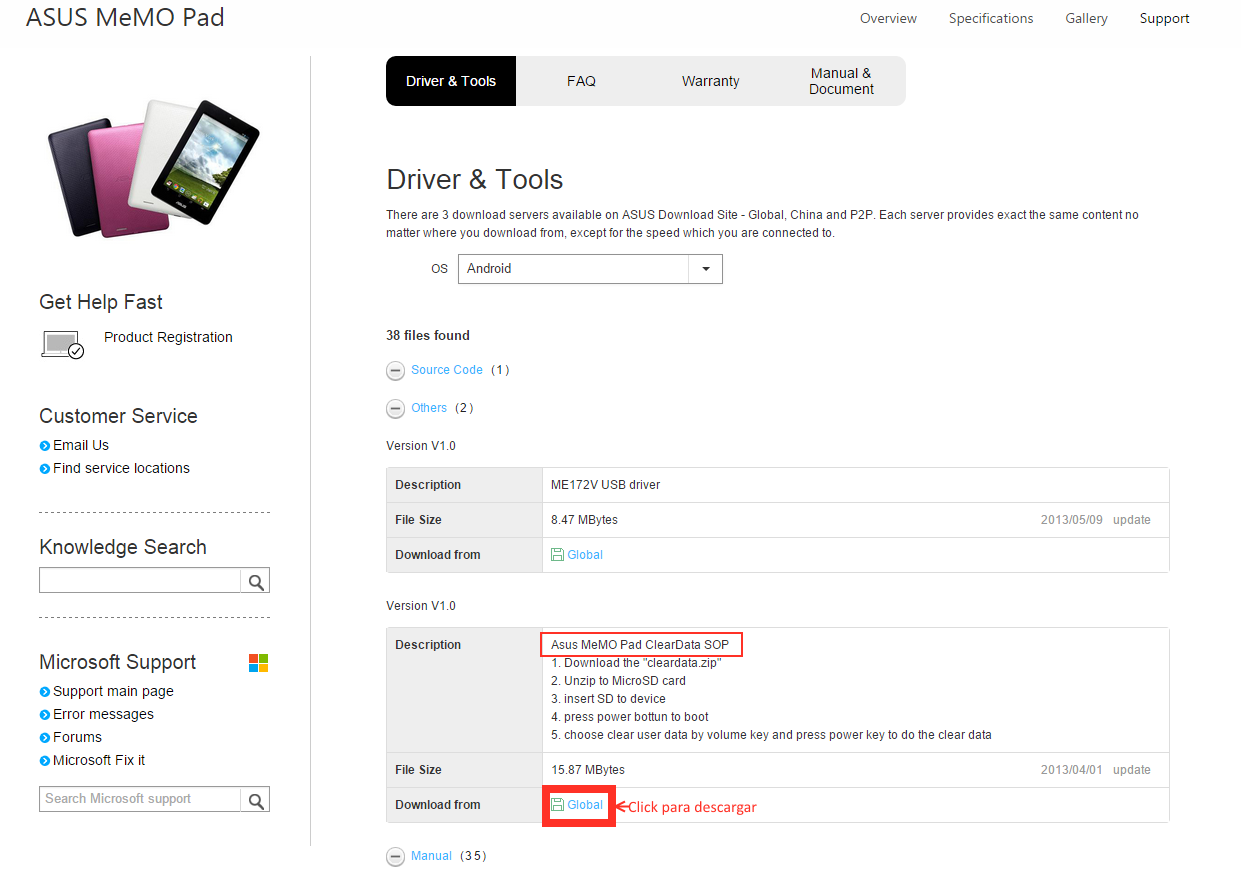Click the Asus MeMO Pad ClearData SOP text

pyautogui.click(x=640, y=645)
